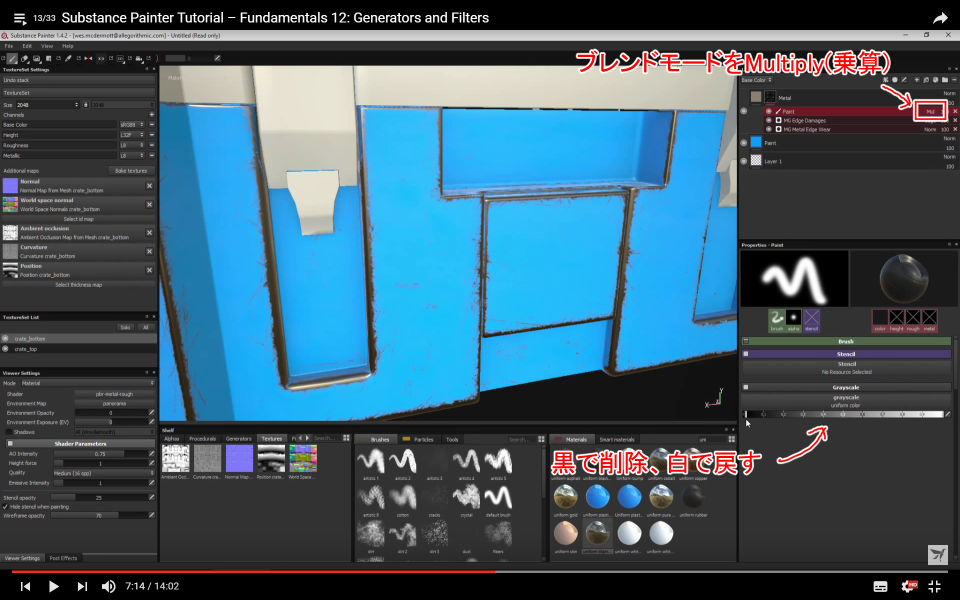Play the YouTube video

coord(53,586)
